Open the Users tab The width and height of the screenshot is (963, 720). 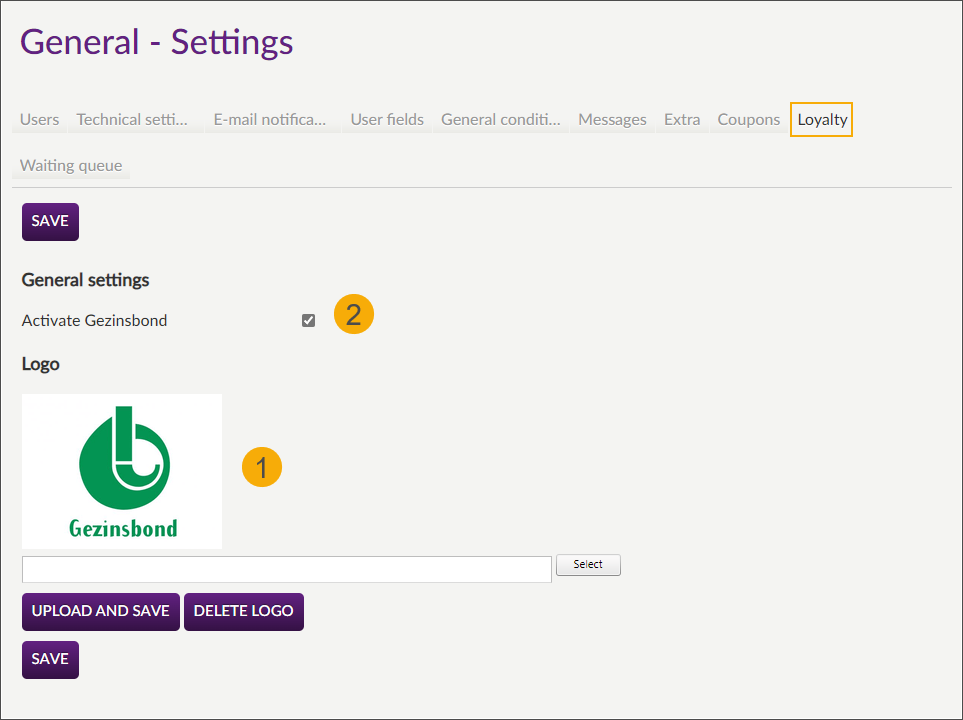[x=40, y=120]
